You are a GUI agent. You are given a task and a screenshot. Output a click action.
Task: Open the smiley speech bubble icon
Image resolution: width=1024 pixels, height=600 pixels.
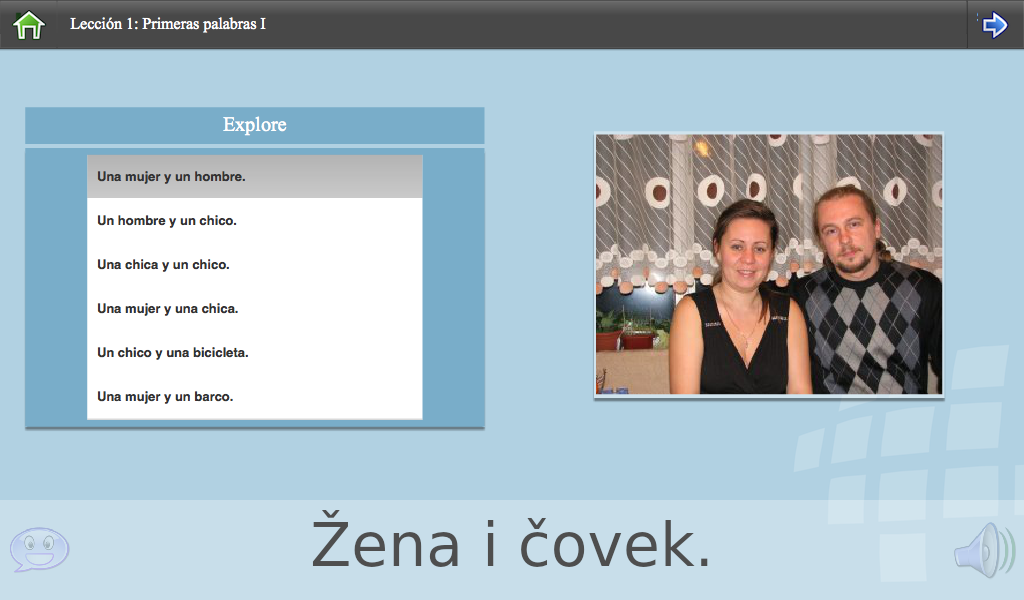(39, 549)
